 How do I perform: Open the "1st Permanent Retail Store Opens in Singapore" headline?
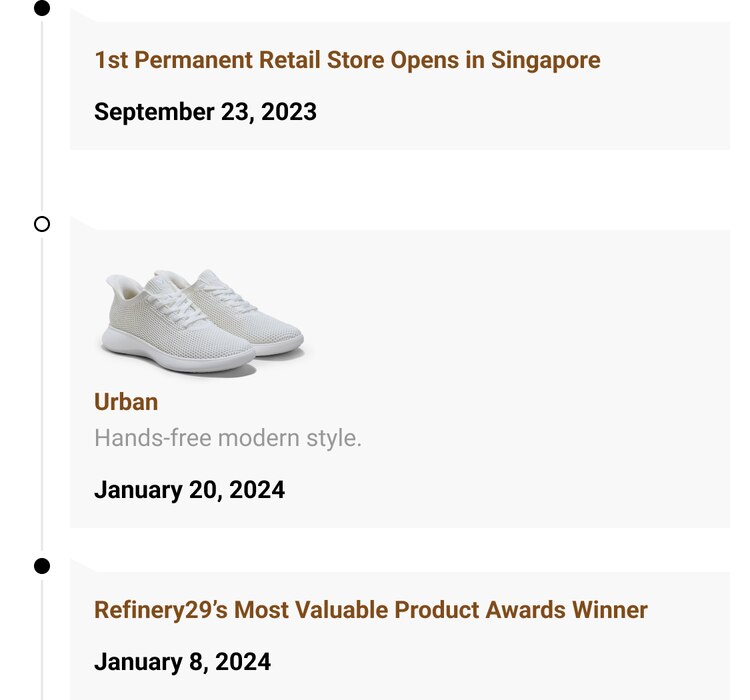347,60
